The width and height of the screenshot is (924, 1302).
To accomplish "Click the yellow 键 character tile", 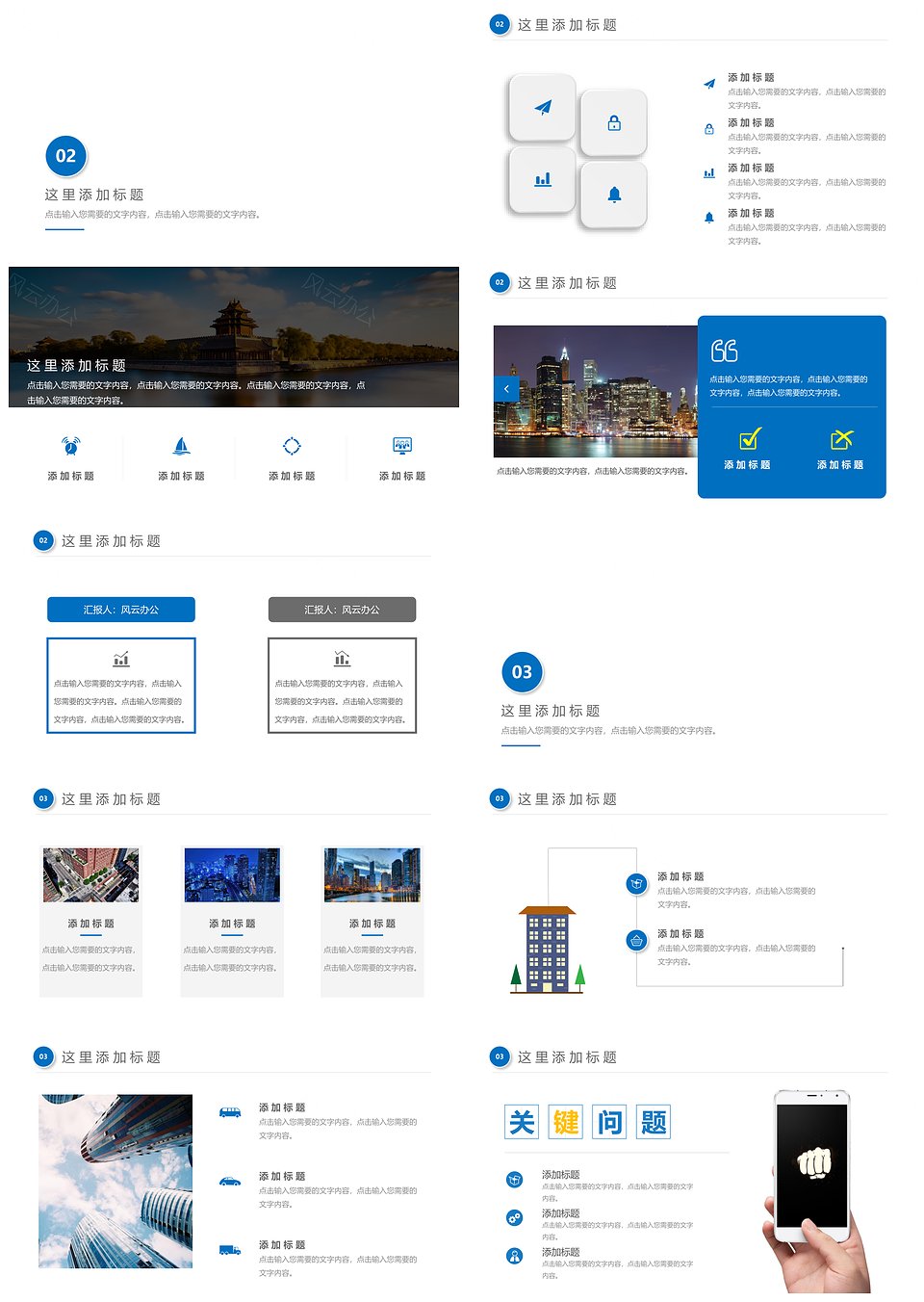I will point(566,1122).
